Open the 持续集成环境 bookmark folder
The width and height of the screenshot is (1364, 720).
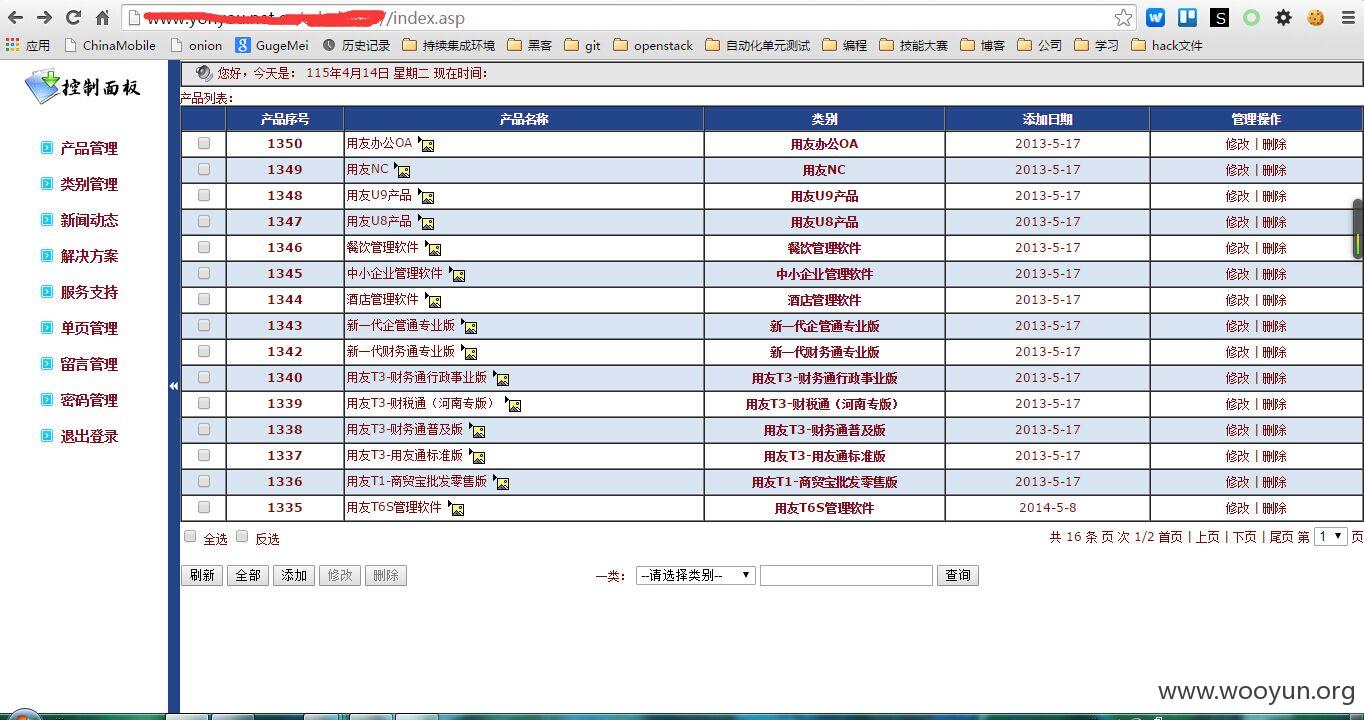coord(448,45)
